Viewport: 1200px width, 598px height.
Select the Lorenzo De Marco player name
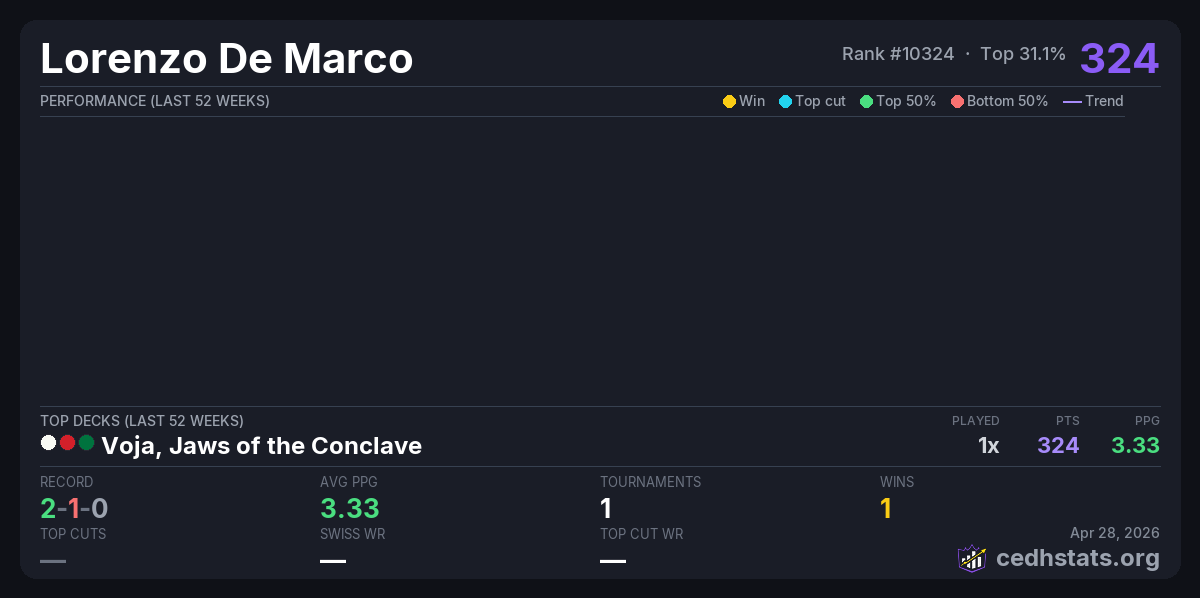(226, 58)
